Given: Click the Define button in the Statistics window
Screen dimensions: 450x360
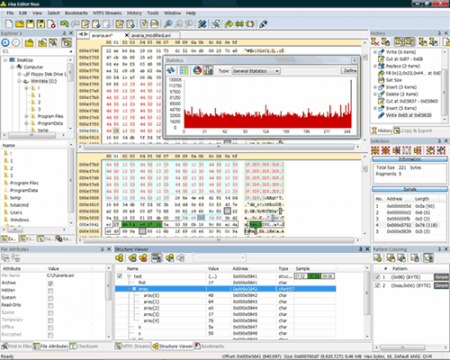Looking at the screenshot, I should [x=349, y=71].
